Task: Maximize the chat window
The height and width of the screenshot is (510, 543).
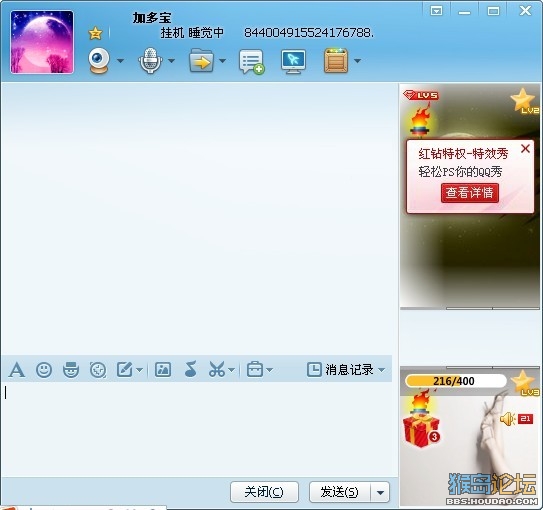Action: pyautogui.click(x=493, y=11)
